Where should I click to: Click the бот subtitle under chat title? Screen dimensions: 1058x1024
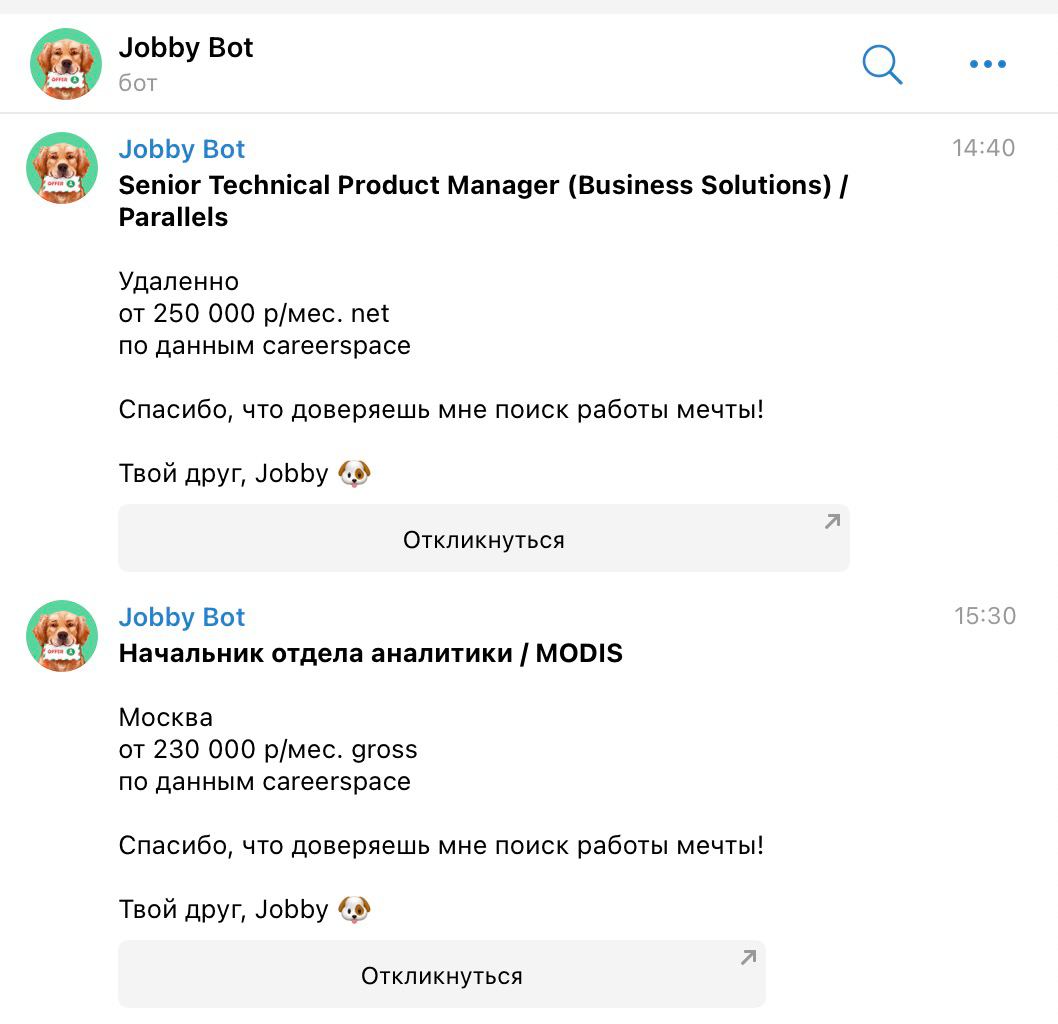pyautogui.click(x=138, y=83)
